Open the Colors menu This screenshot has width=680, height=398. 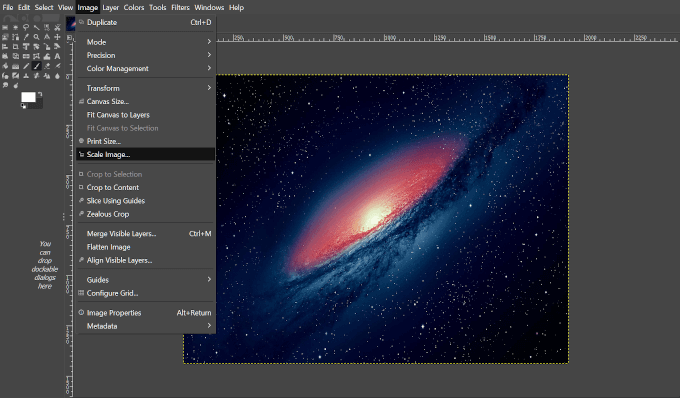tap(134, 7)
